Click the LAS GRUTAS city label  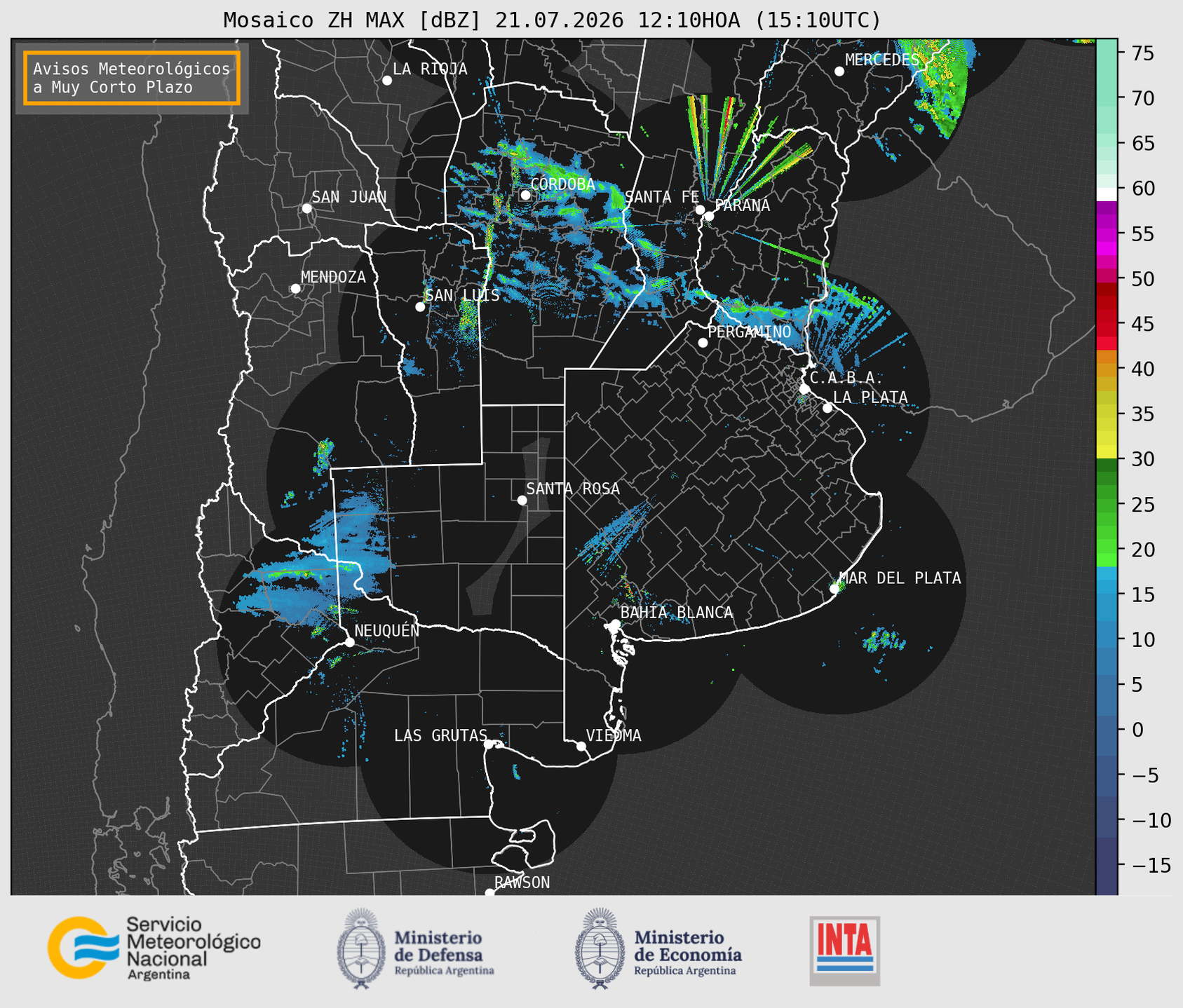pyautogui.click(x=440, y=735)
